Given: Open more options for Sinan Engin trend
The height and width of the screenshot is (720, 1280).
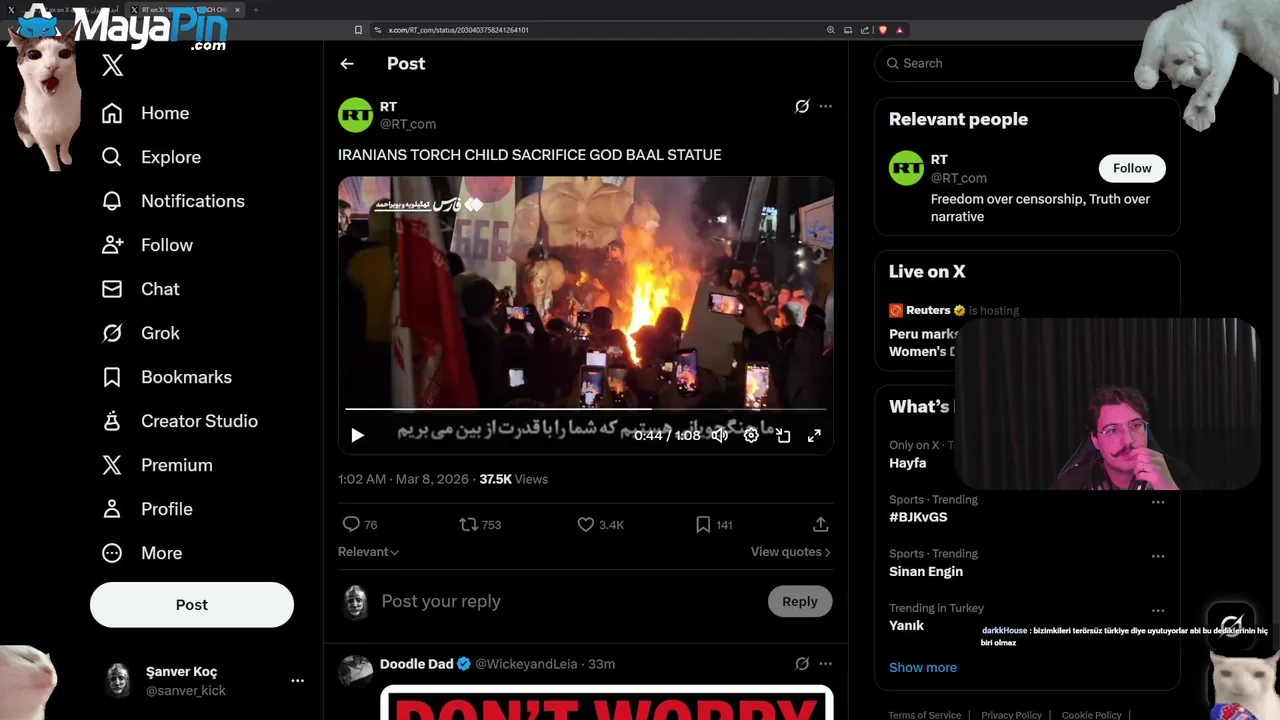Looking at the screenshot, I should click(x=1158, y=556).
